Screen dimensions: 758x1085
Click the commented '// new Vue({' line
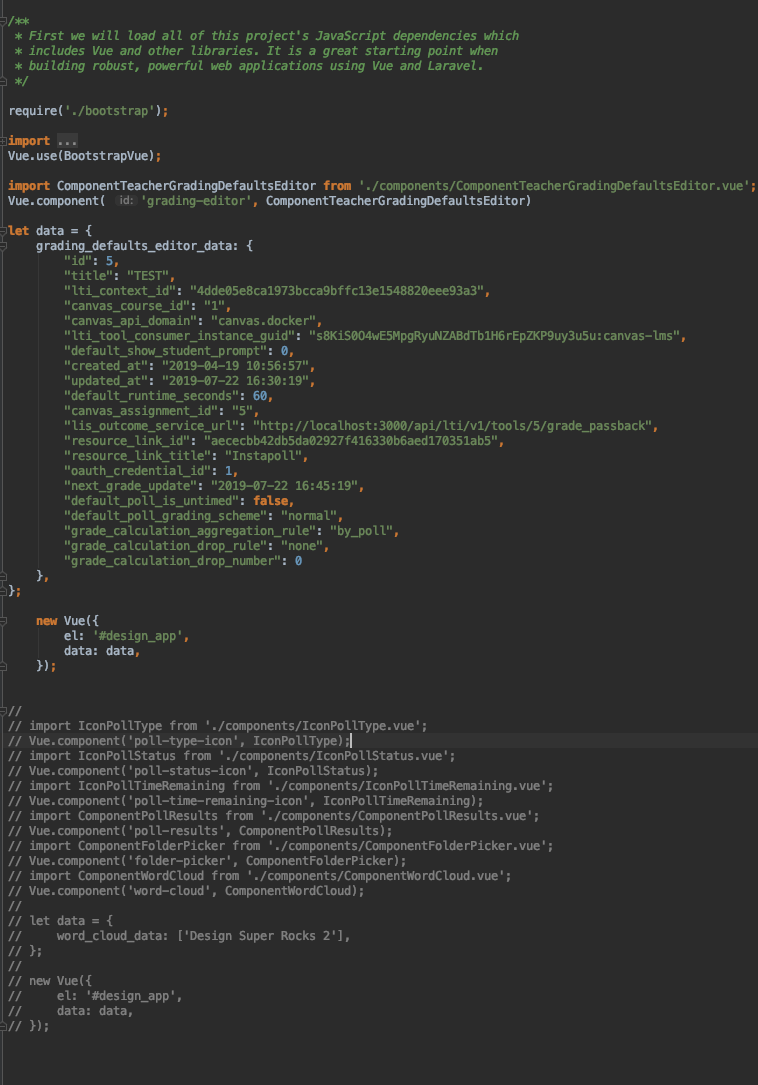pyautogui.click(x=50, y=981)
